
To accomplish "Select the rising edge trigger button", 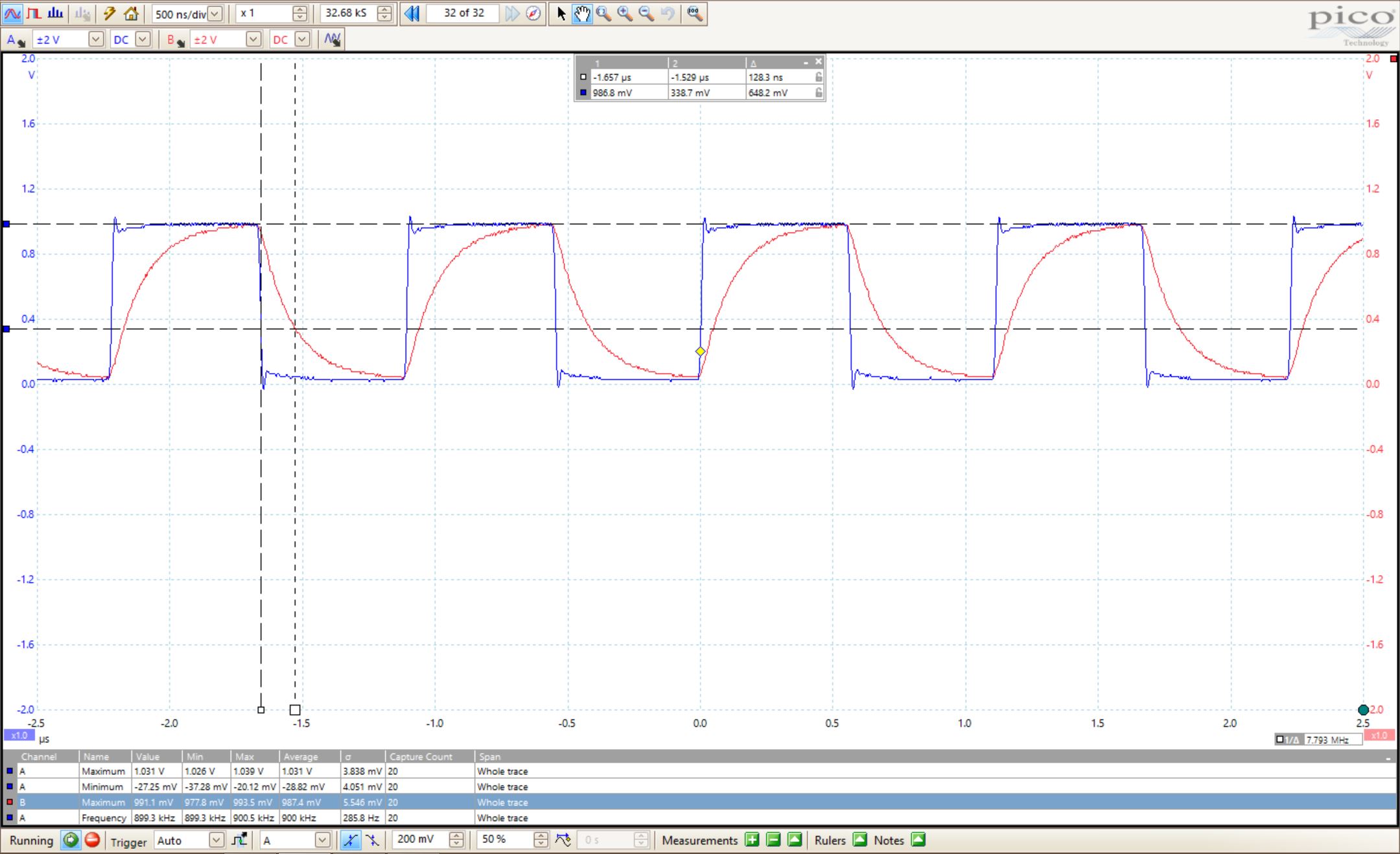I will (350, 840).
